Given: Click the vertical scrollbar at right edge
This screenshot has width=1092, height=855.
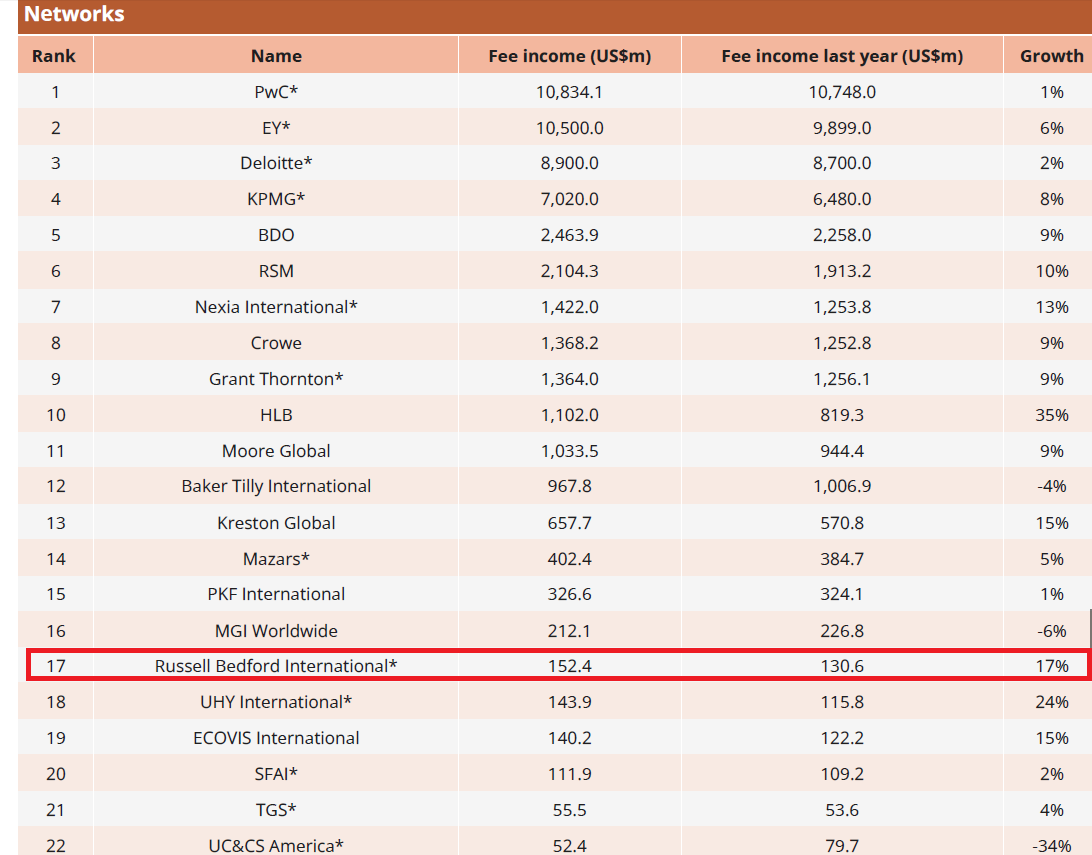Looking at the screenshot, I should [1090, 628].
